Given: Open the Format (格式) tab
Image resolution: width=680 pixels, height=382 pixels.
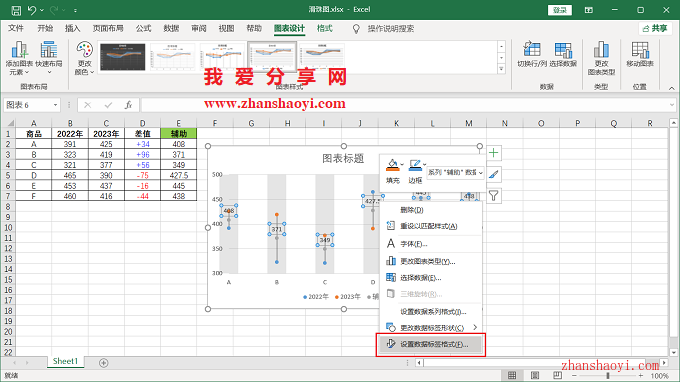Looking at the screenshot, I should tap(324, 29).
